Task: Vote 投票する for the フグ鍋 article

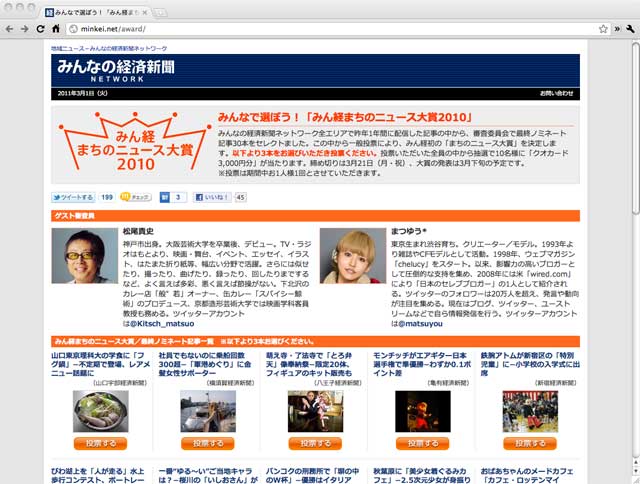Action: (100, 444)
